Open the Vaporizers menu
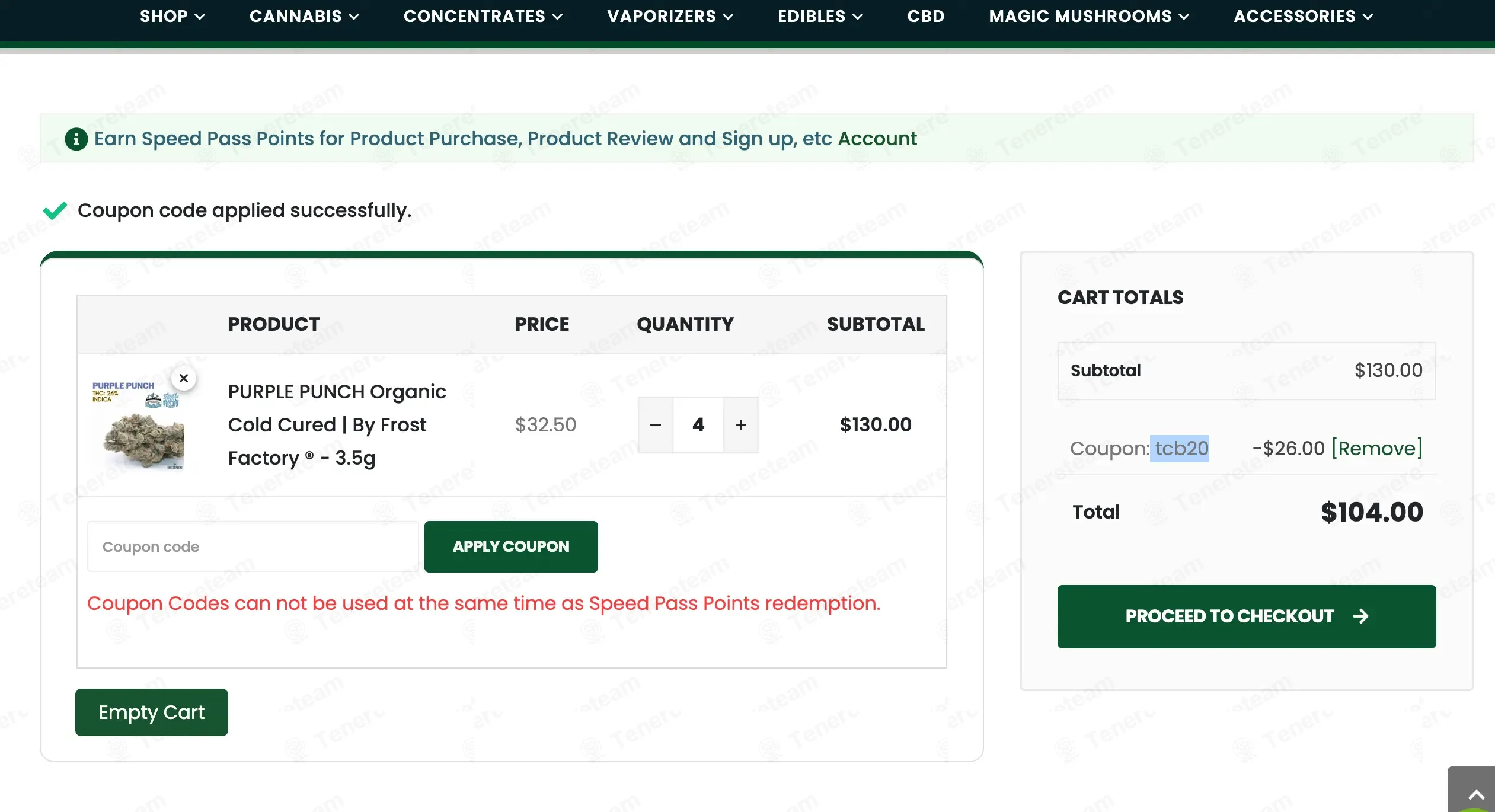The image size is (1495, 812). coord(670,16)
